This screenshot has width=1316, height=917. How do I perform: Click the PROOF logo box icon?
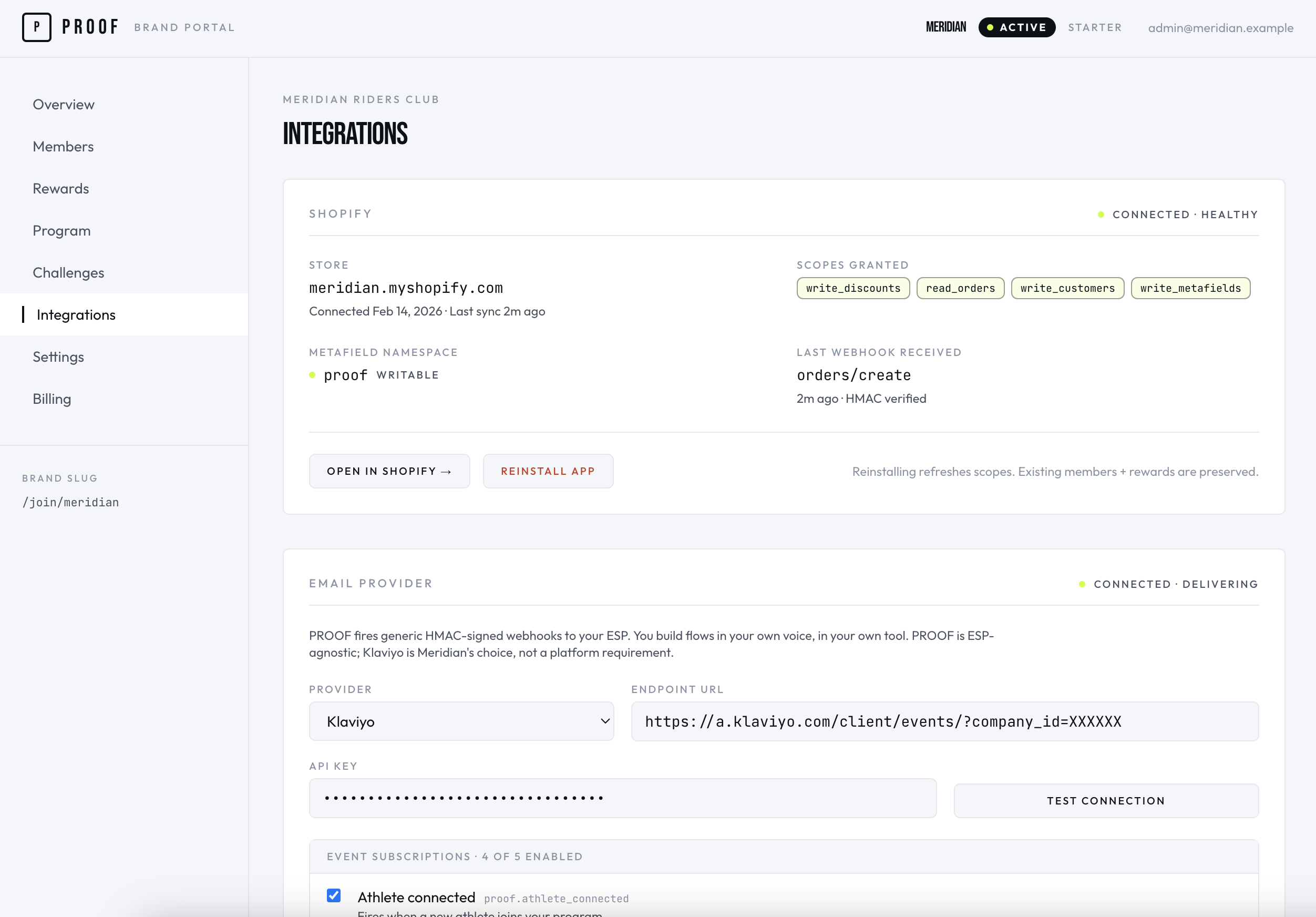click(37, 27)
